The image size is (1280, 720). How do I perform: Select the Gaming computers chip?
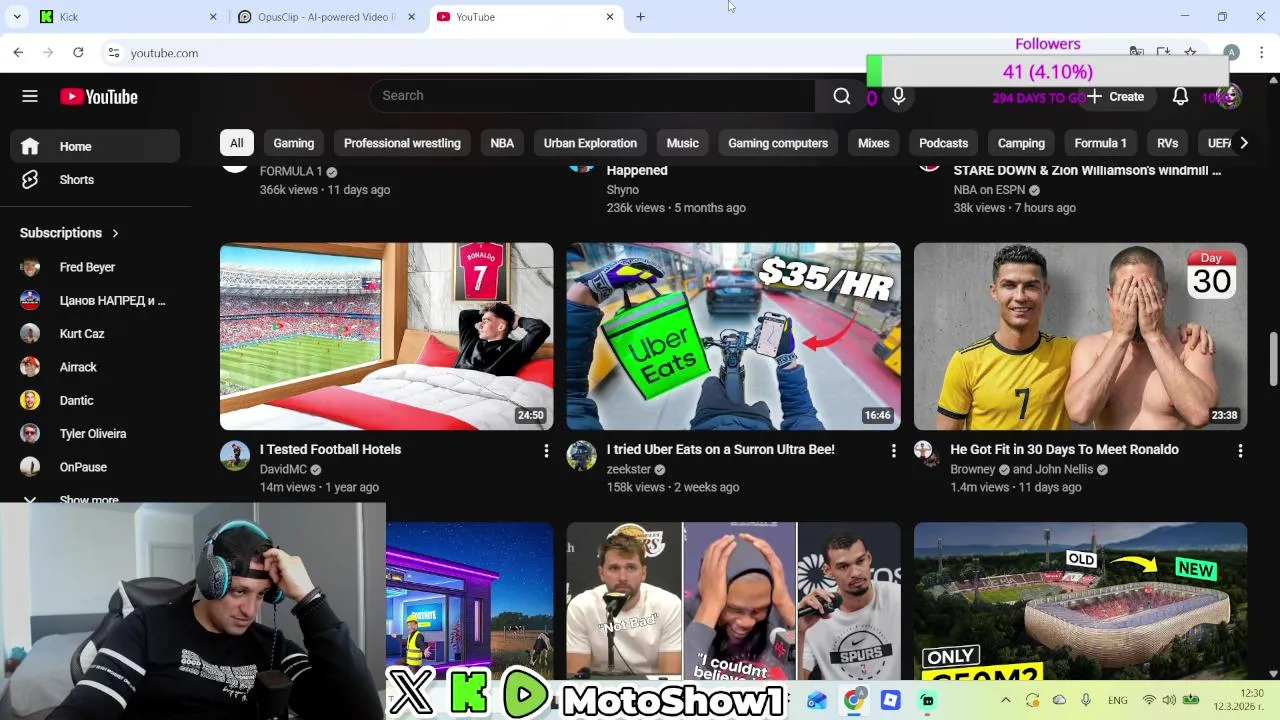(x=778, y=143)
